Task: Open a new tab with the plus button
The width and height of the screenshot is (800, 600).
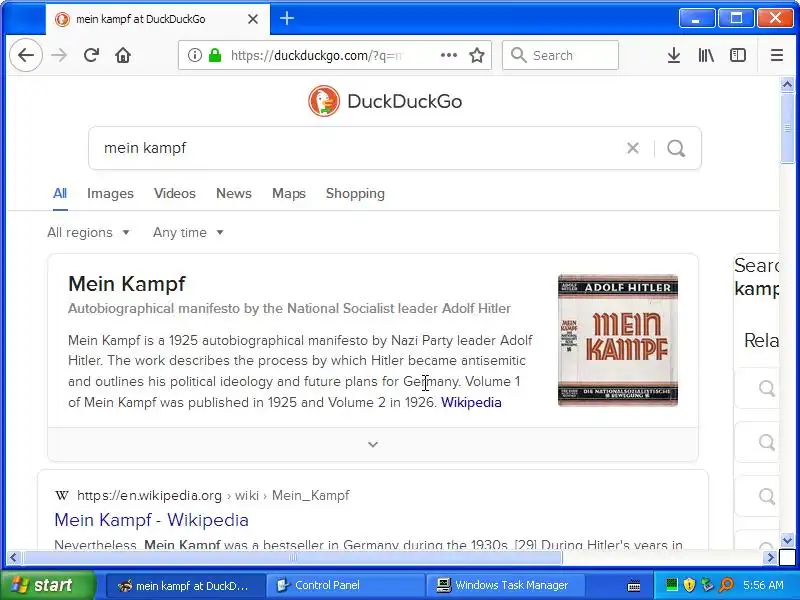Action: coord(287,19)
